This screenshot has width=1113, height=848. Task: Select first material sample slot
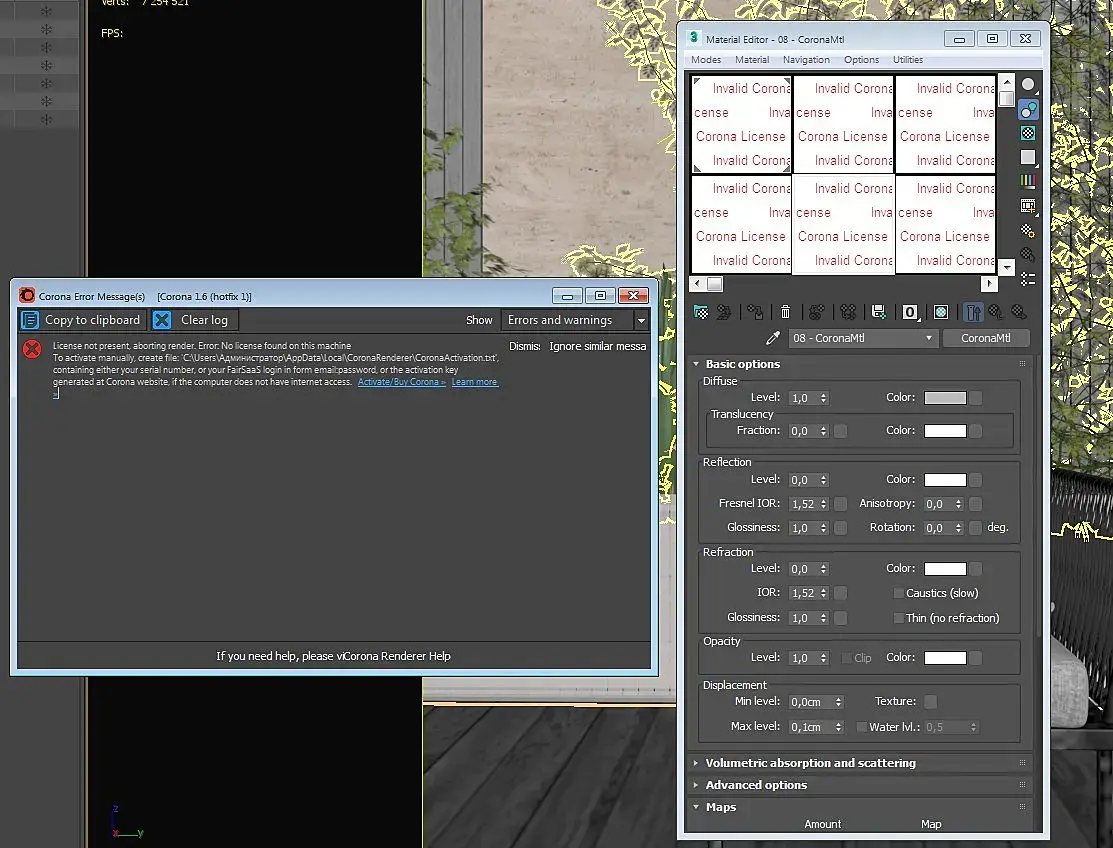click(x=742, y=124)
